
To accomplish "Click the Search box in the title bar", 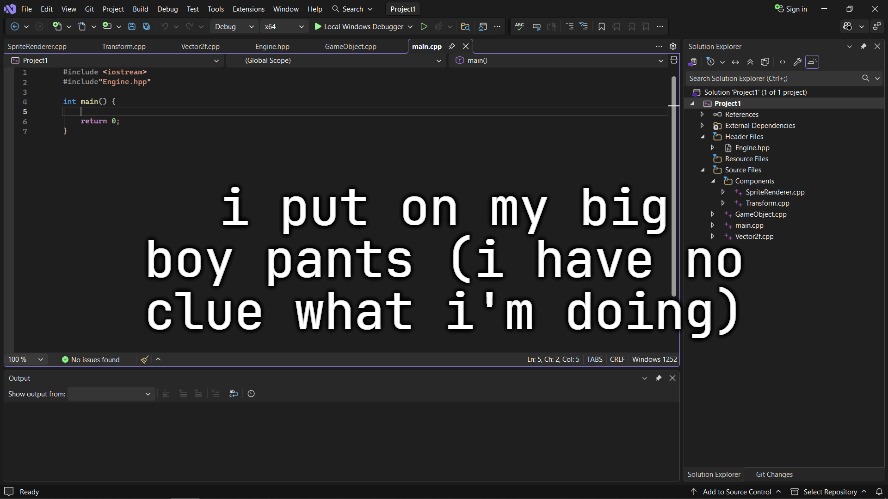I will pos(352,9).
